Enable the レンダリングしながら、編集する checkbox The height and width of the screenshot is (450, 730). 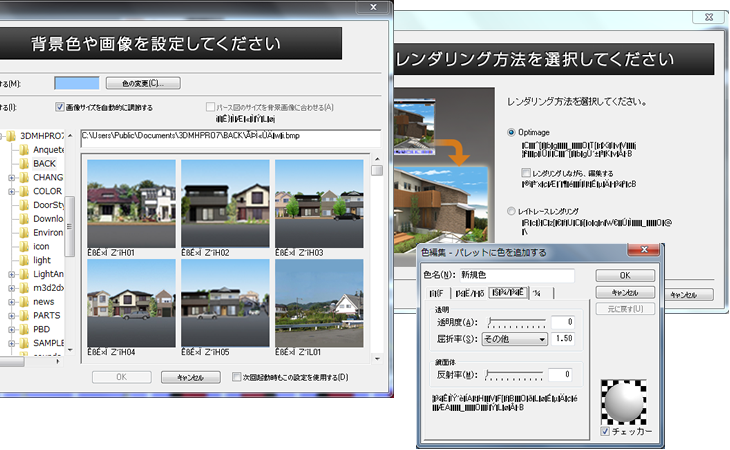click(x=526, y=174)
